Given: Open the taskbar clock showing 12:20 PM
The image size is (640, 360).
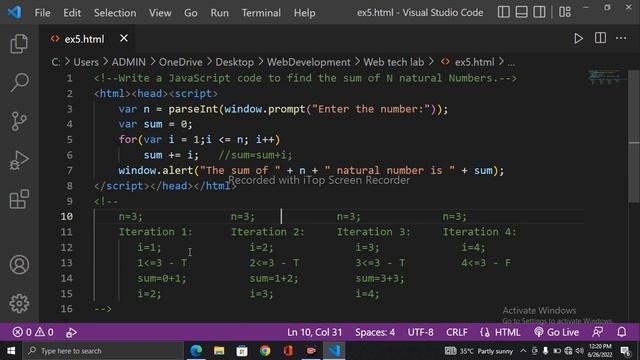Looking at the screenshot, I should point(600,351).
